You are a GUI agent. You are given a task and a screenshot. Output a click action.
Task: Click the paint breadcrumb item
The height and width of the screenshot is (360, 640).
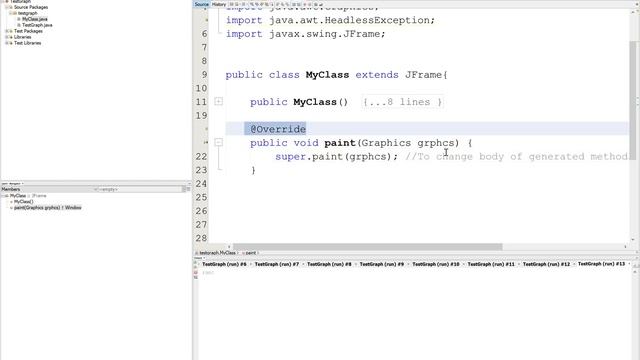coord(250,253)
